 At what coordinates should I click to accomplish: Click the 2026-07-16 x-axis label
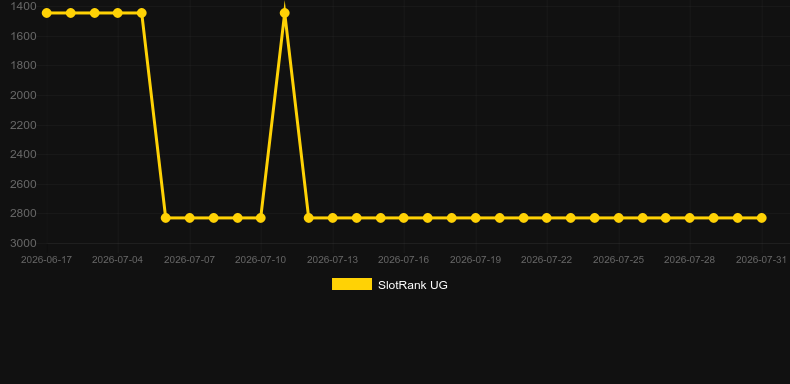[x=404, y=260]
